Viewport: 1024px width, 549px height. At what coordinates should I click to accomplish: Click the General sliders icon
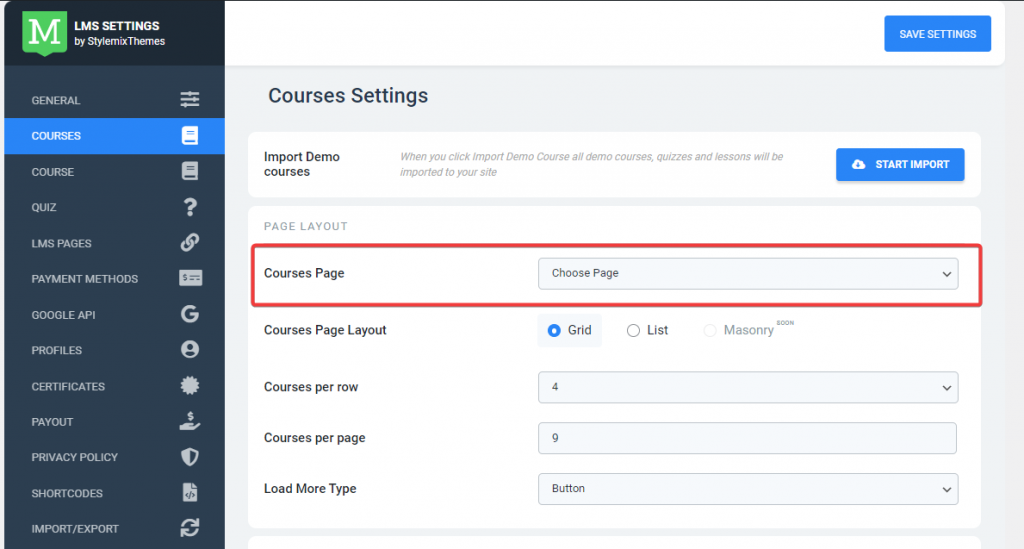pos(190,99)
